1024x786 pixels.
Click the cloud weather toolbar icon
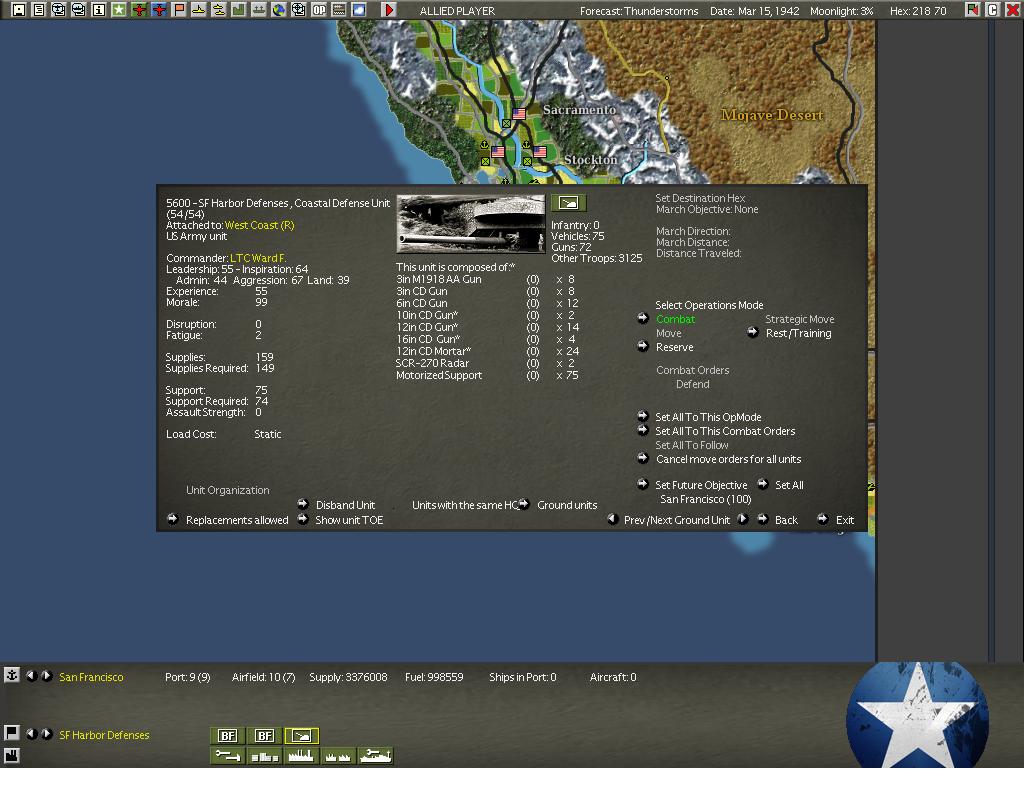coord(359,10)
